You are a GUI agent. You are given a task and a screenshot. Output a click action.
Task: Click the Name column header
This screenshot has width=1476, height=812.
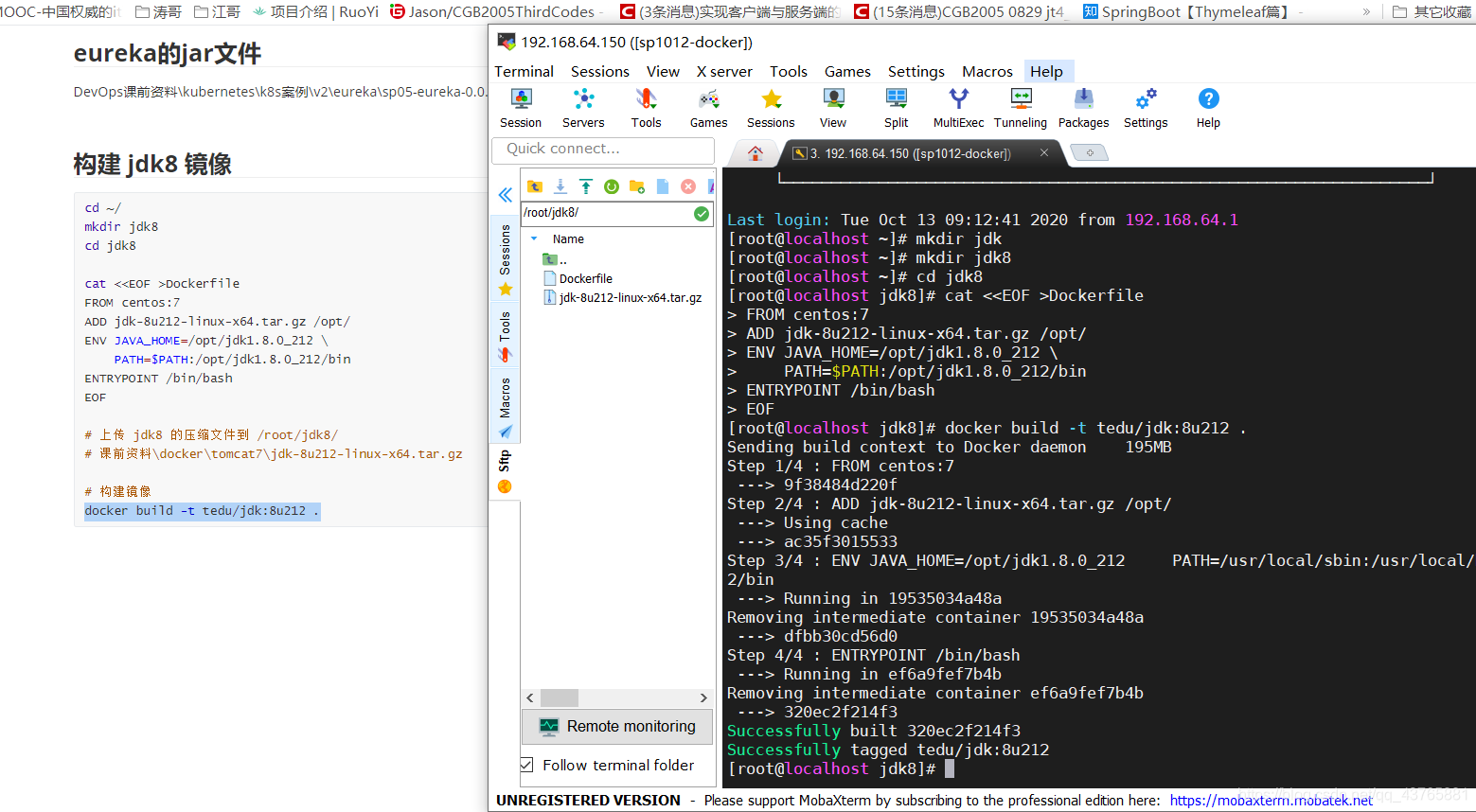(x=568, y=239)
